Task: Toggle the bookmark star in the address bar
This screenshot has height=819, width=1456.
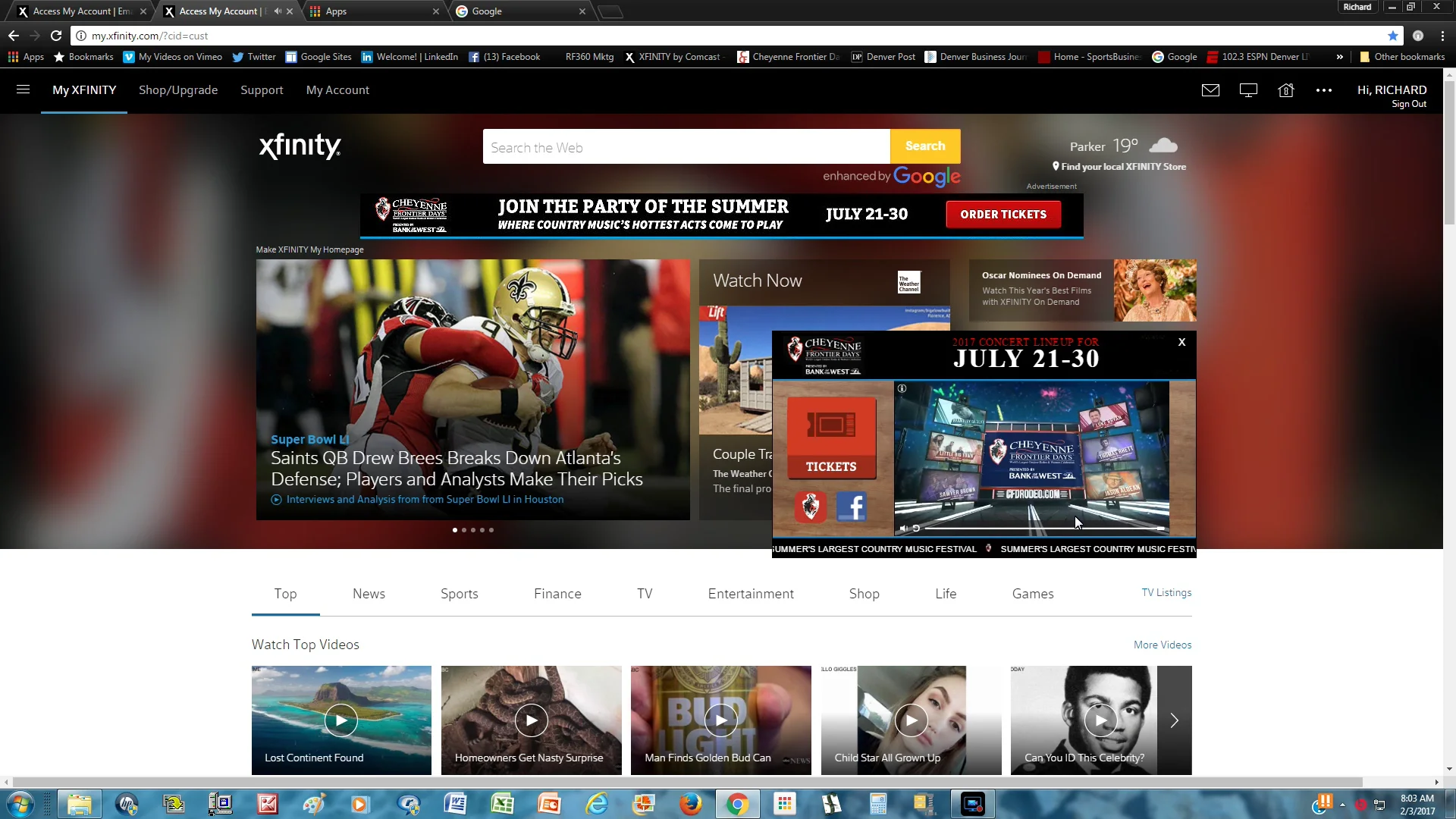Action: pos(1394,36)
